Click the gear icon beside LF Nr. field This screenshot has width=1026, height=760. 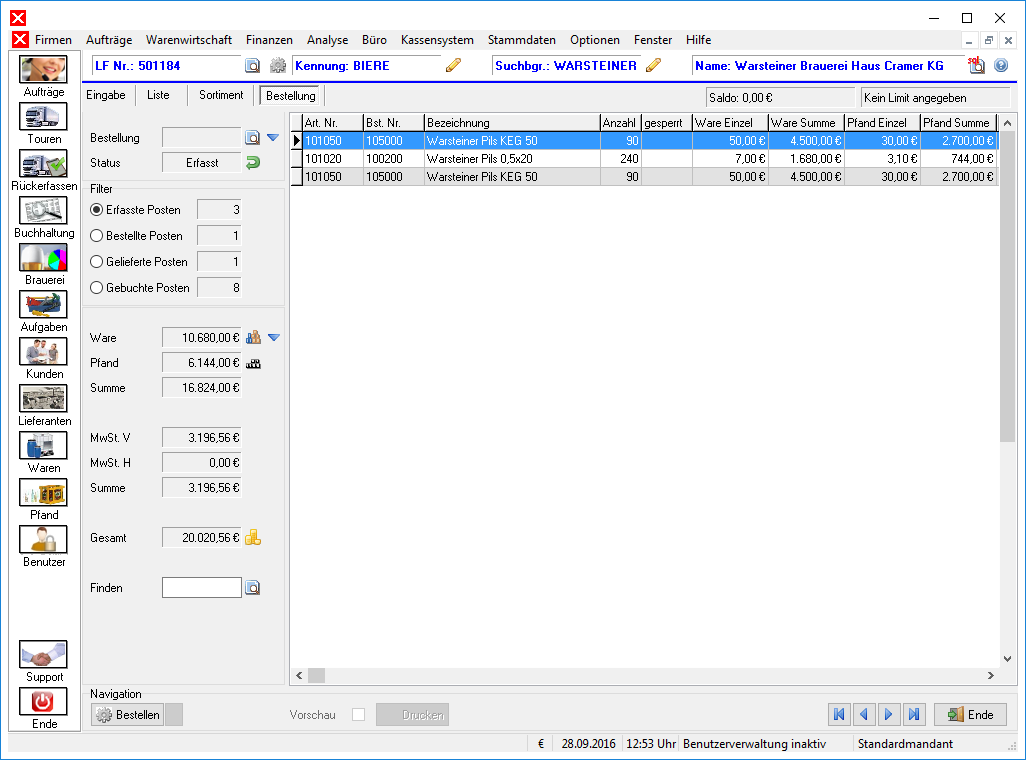point(278,65)
